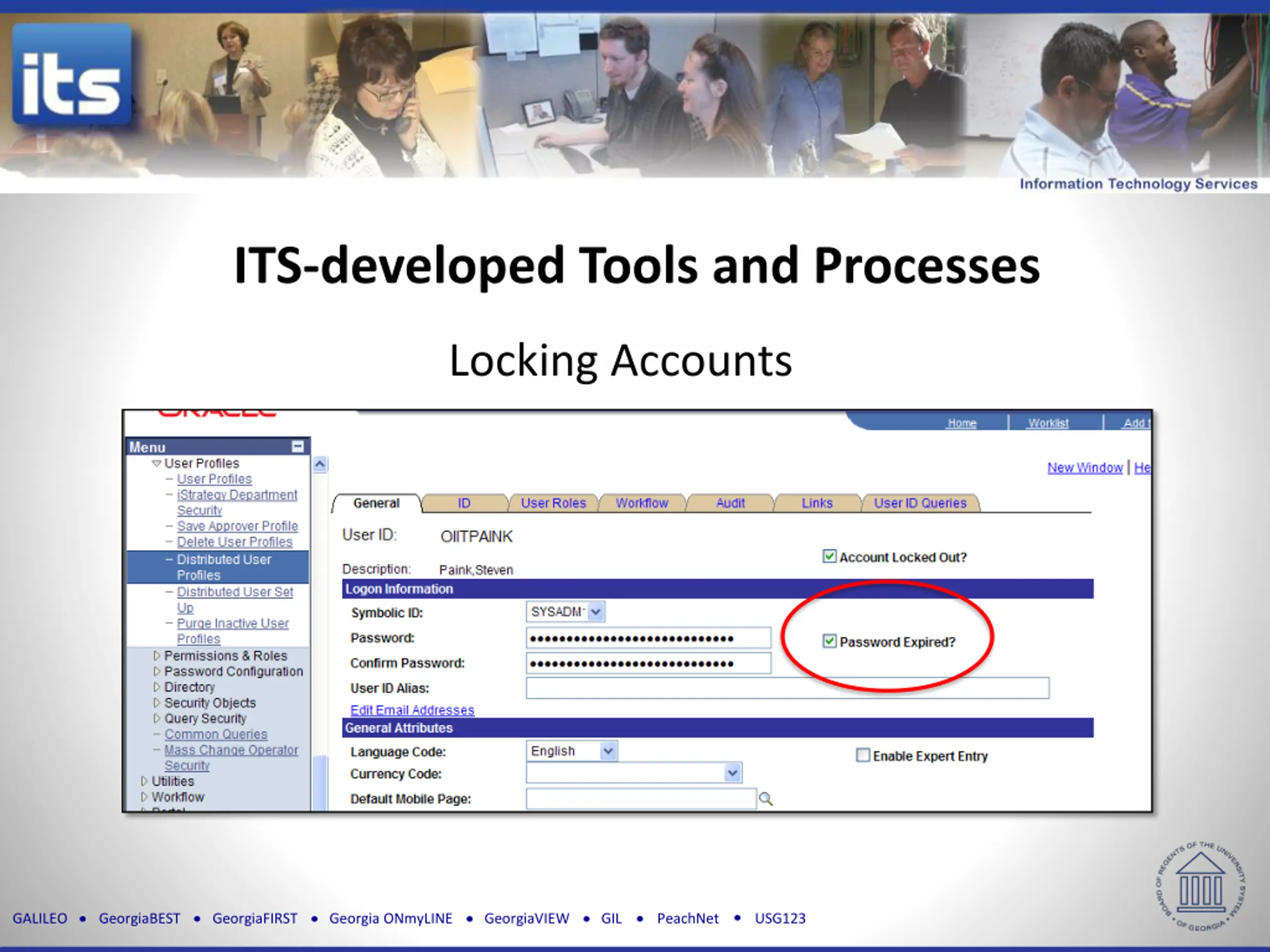Uncheck the Password Expired checkbox
1270x952 pixels.
[829, 641]
